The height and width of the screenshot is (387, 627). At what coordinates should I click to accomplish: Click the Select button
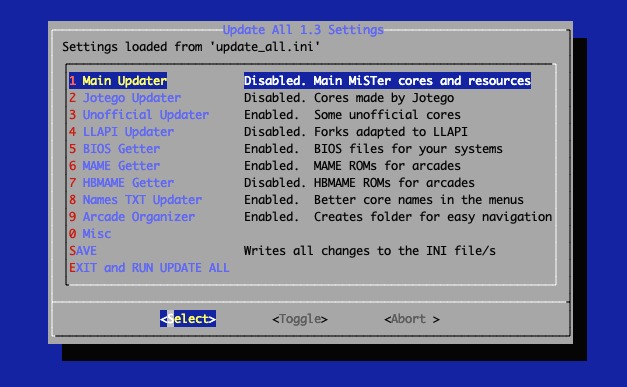tap(188, 319)
